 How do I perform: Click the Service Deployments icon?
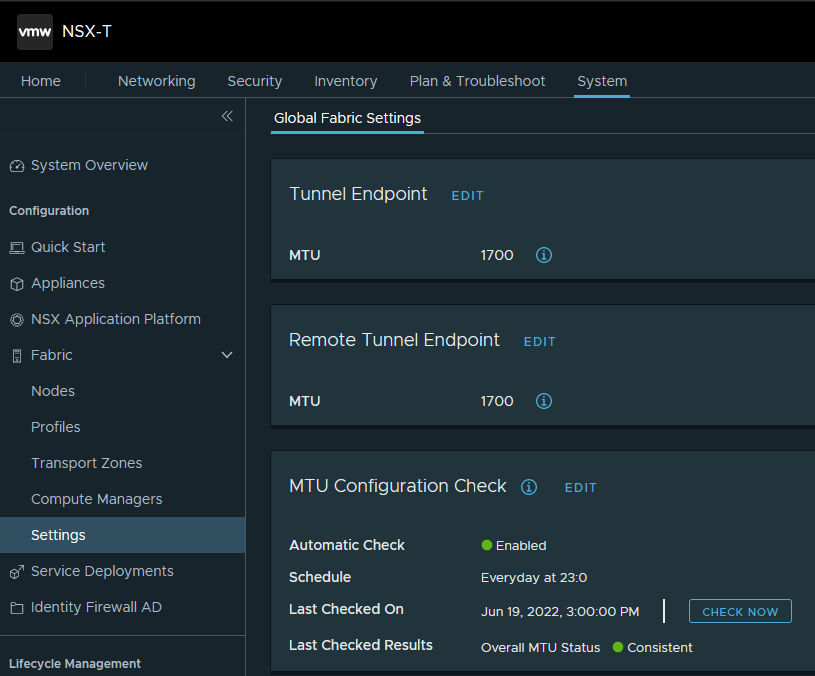point(15,571)
